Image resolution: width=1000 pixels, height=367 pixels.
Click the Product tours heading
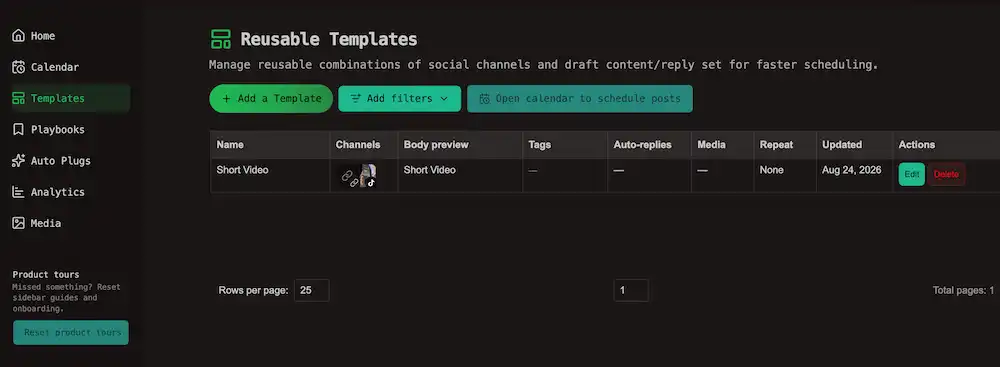pyautogui.click(x=46, y=274)
